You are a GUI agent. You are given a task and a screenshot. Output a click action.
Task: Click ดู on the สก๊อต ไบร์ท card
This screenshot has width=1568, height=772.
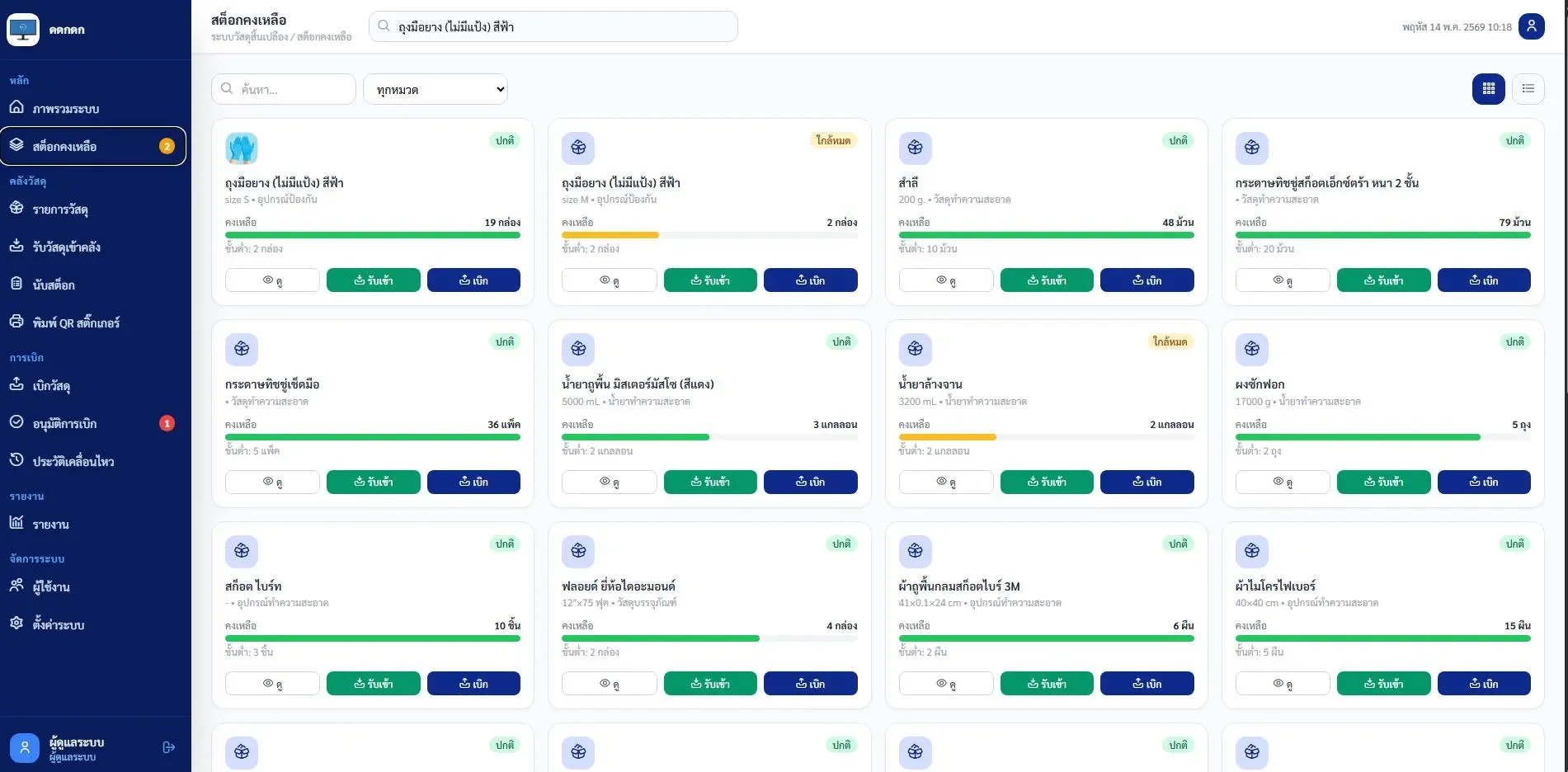[272, 684]
